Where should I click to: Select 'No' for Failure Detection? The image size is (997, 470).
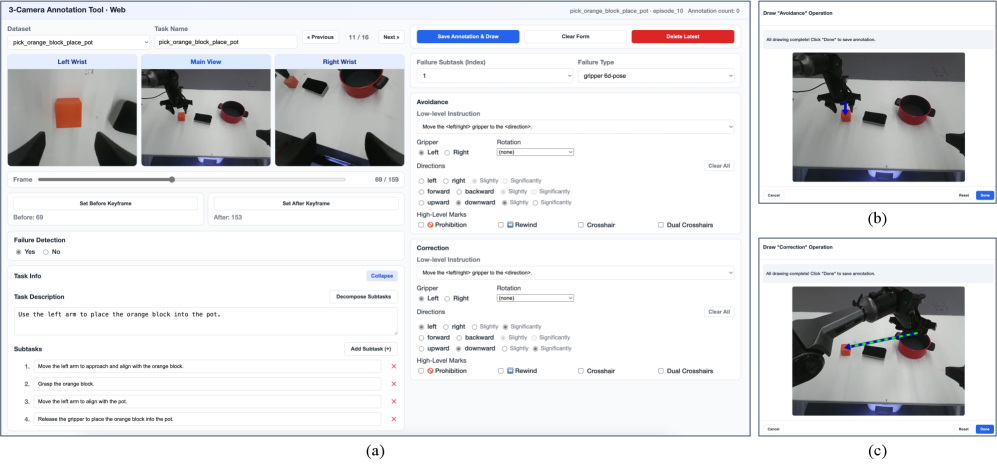(46, 252)
